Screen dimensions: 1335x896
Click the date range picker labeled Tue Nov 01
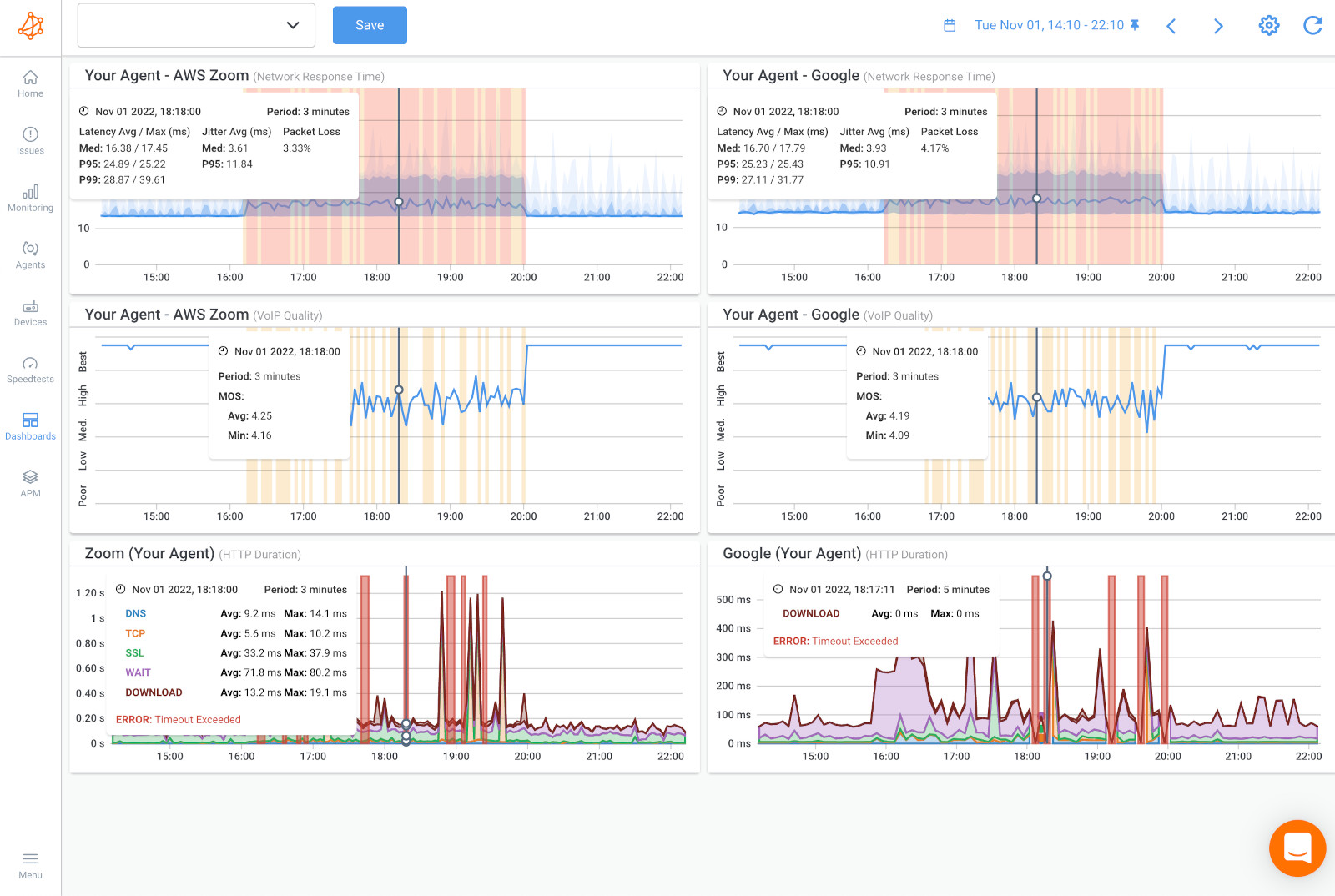click(x=1049, y=25)
